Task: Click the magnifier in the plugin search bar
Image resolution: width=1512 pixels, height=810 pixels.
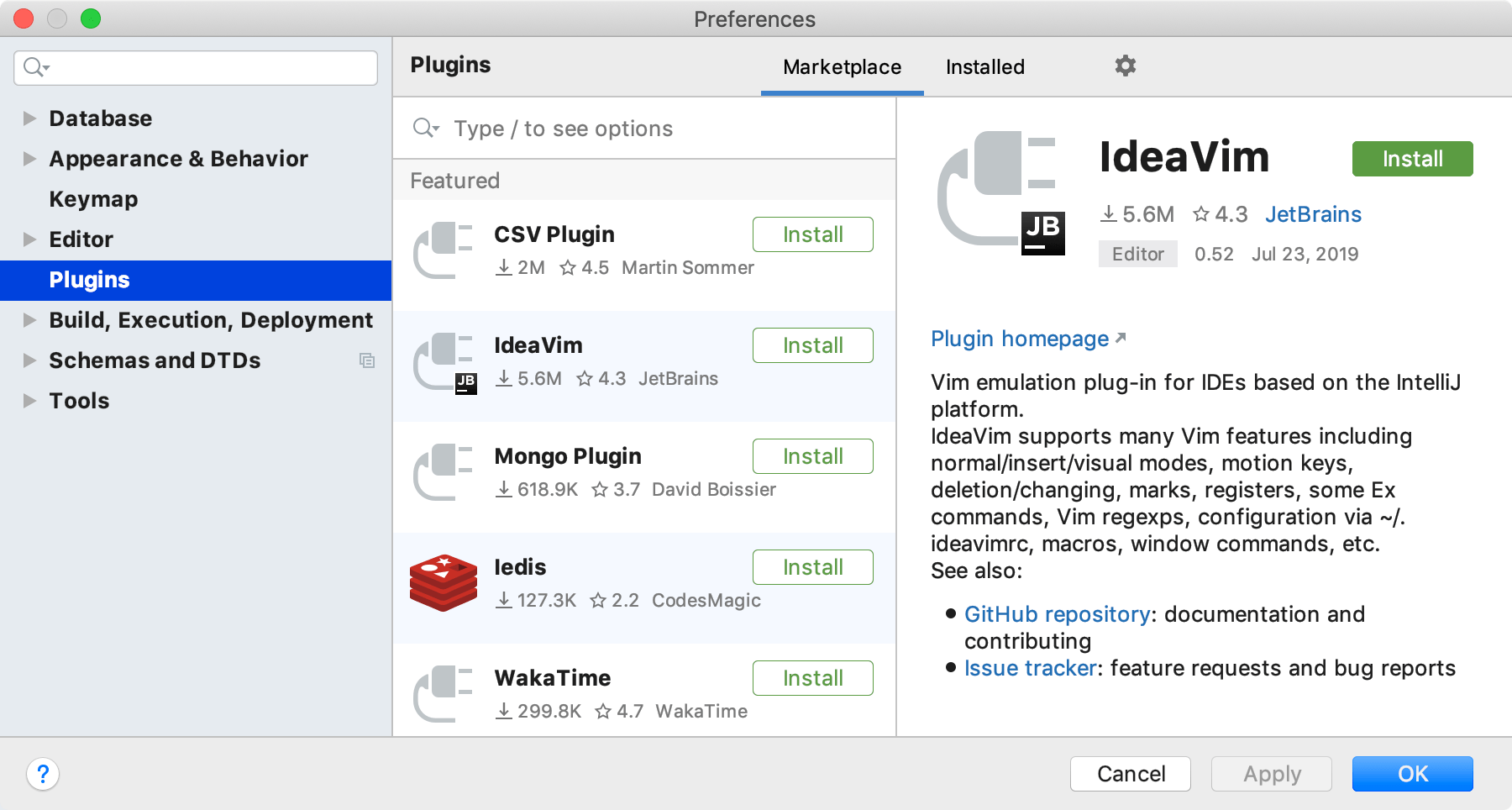Action: pyautogui.click(x=426, y=128)
